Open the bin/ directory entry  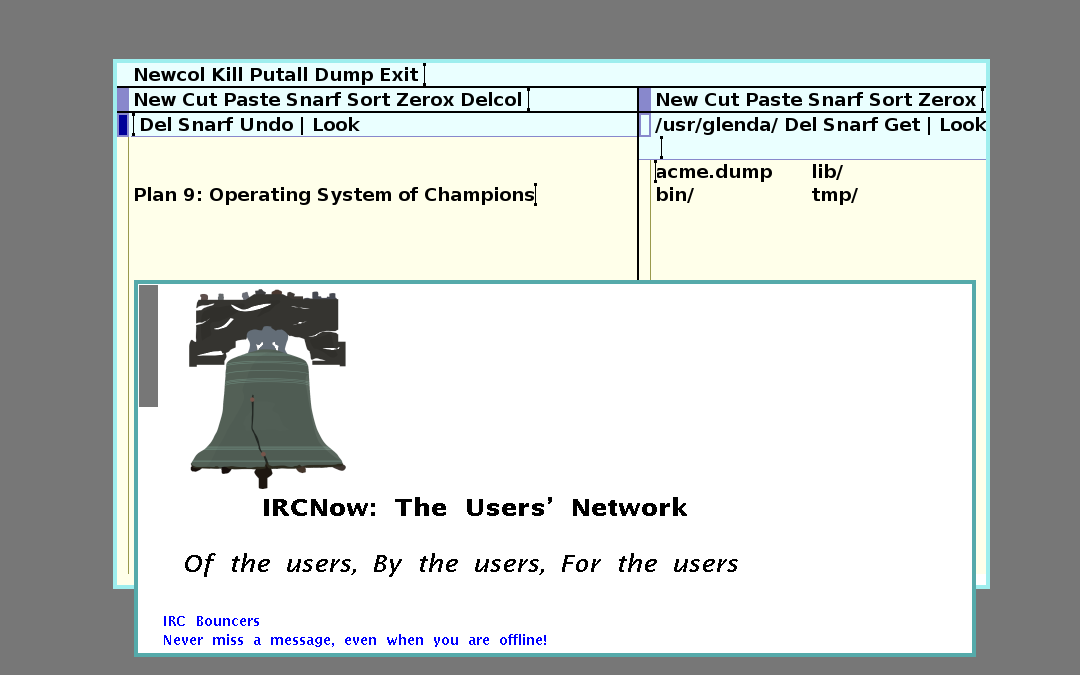coord(674,195)
